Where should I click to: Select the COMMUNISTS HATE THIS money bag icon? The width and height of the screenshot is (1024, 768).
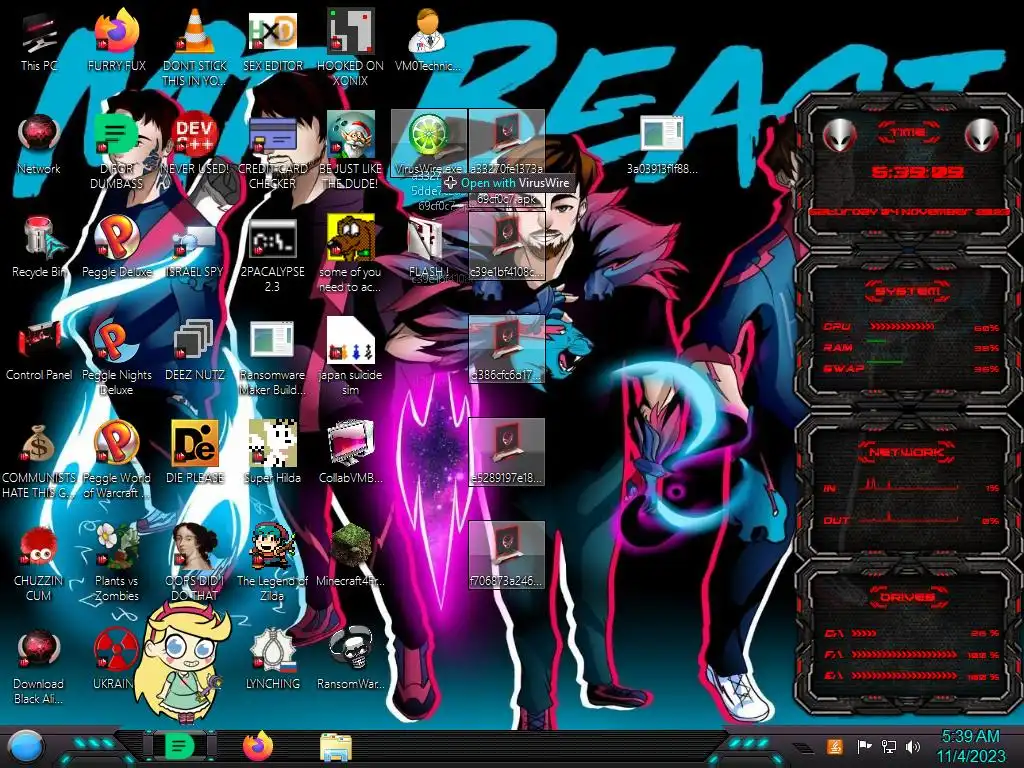click(39, 461)
